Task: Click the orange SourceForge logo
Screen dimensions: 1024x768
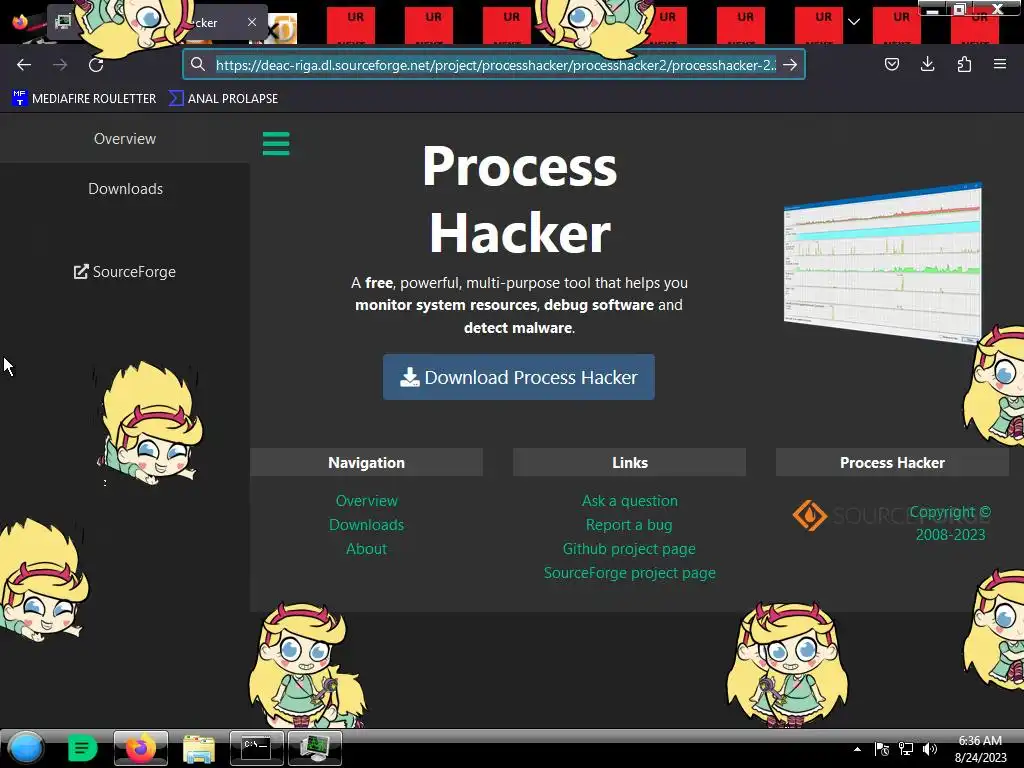Action: coord(810,515)
